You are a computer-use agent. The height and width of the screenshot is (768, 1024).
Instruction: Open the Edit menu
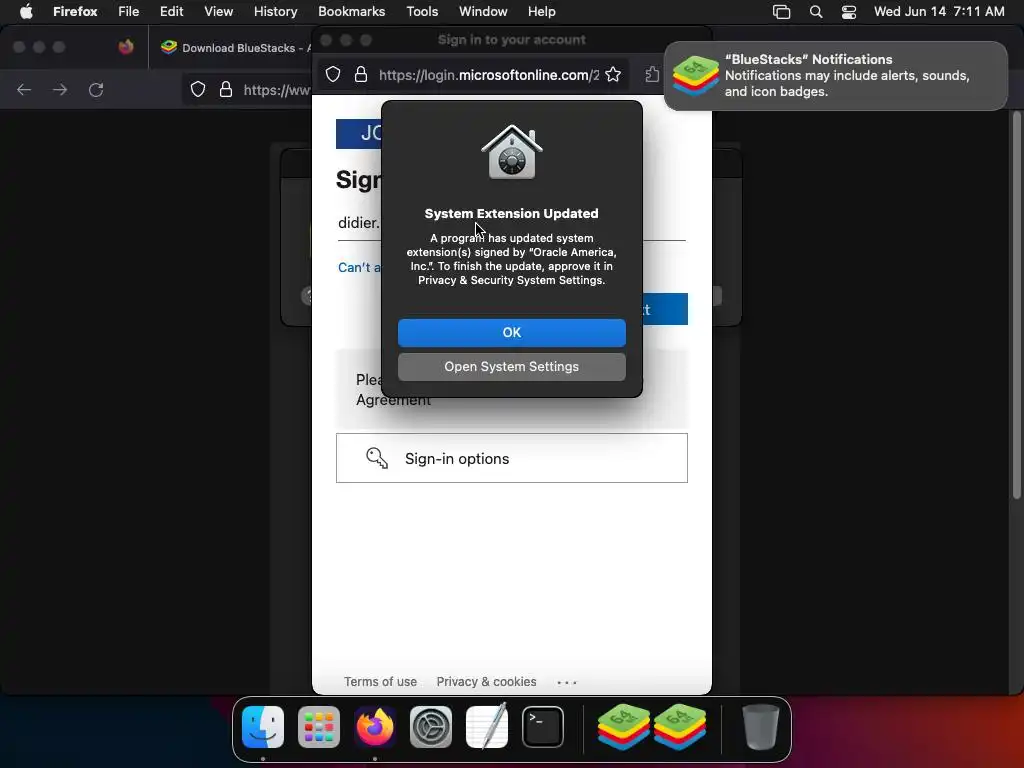[171, 11]
